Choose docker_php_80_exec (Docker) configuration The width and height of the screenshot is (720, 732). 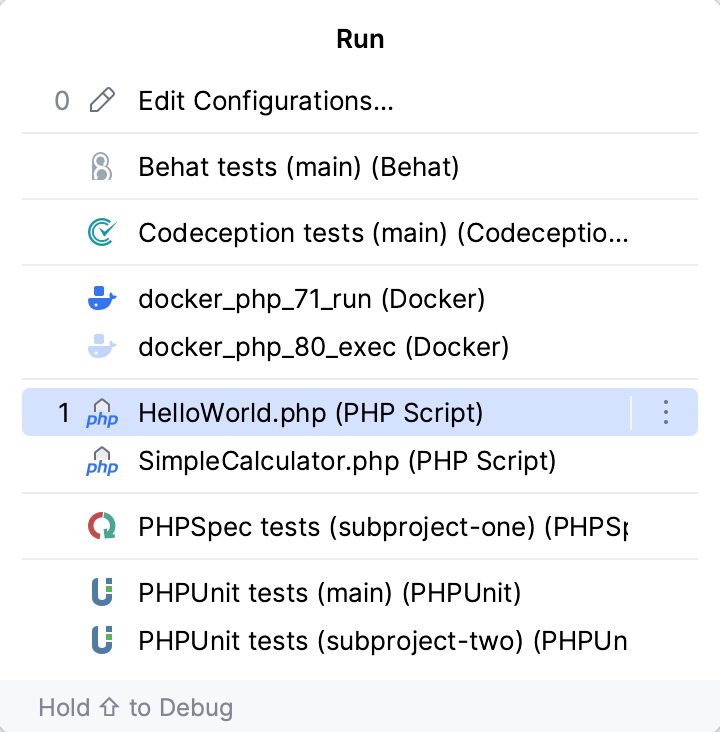pos(323,347)
